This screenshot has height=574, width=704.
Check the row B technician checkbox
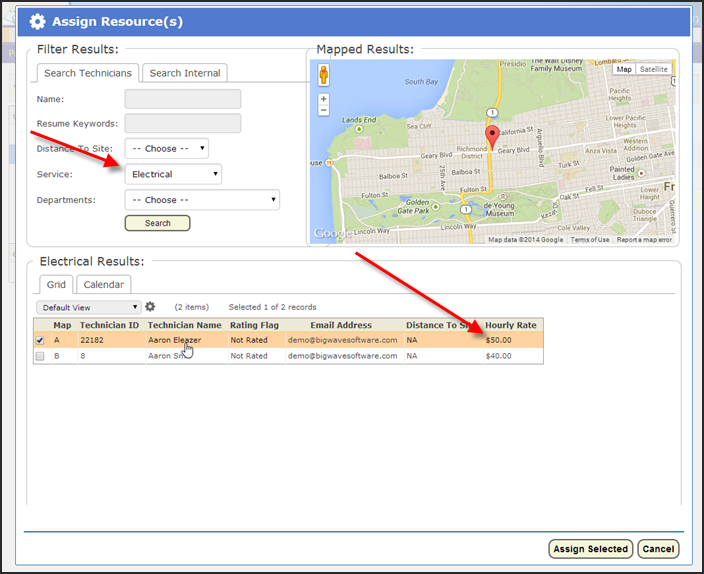tap(40, 356)
